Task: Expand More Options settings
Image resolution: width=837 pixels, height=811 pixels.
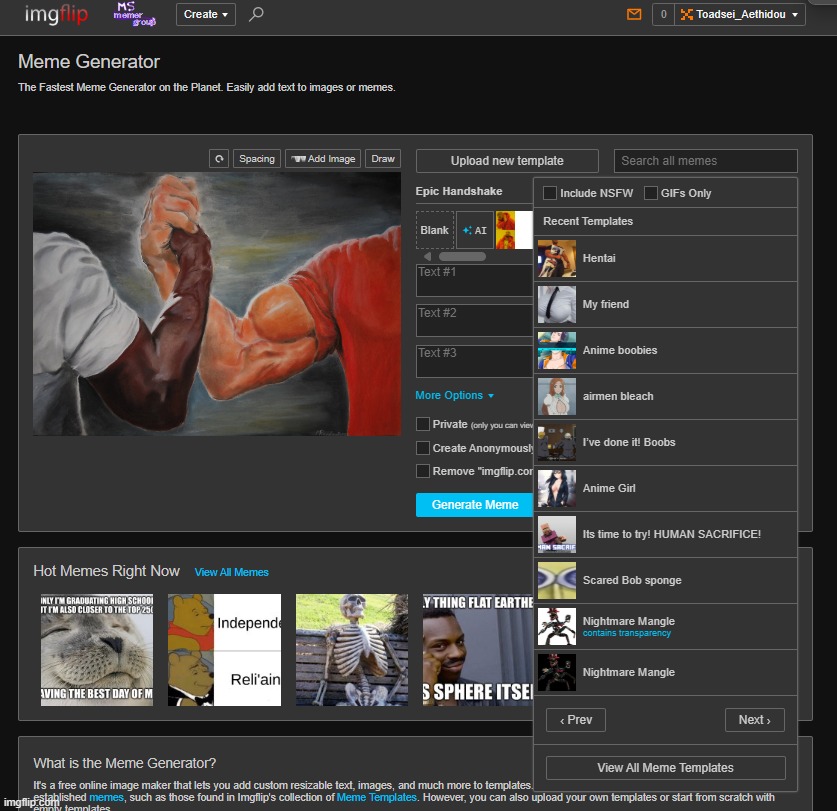Action: [x=455, y=395]
